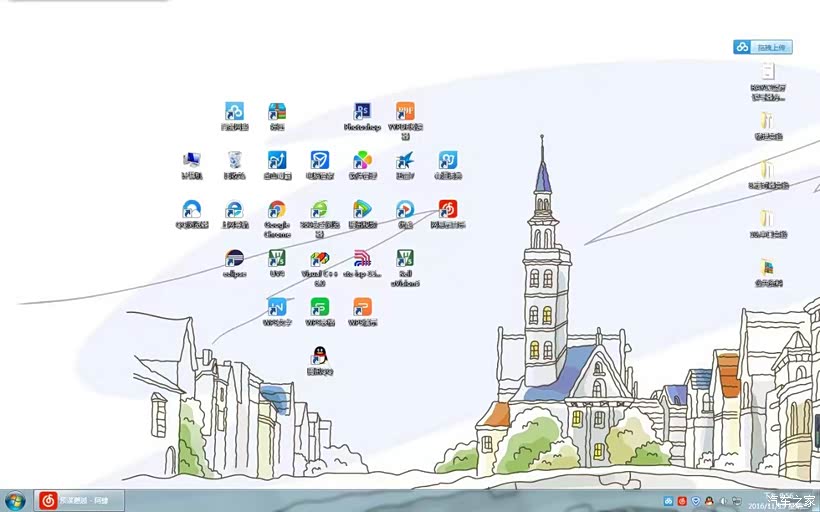
Task: Click the QQ penguin tray icon
Action: [709, 500]
